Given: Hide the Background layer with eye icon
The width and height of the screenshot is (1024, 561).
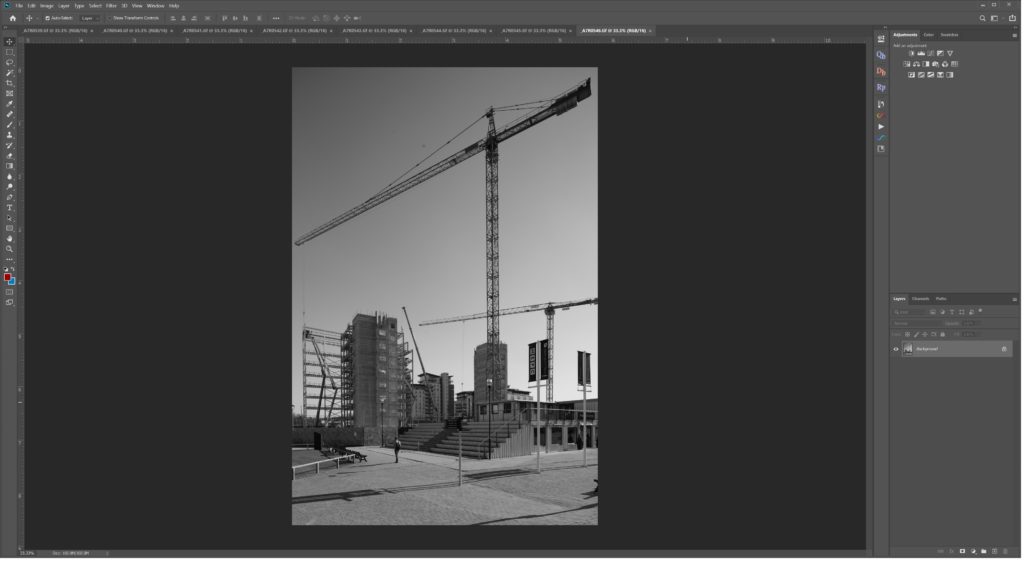Looking at the screenshot, I should (896, 349).
